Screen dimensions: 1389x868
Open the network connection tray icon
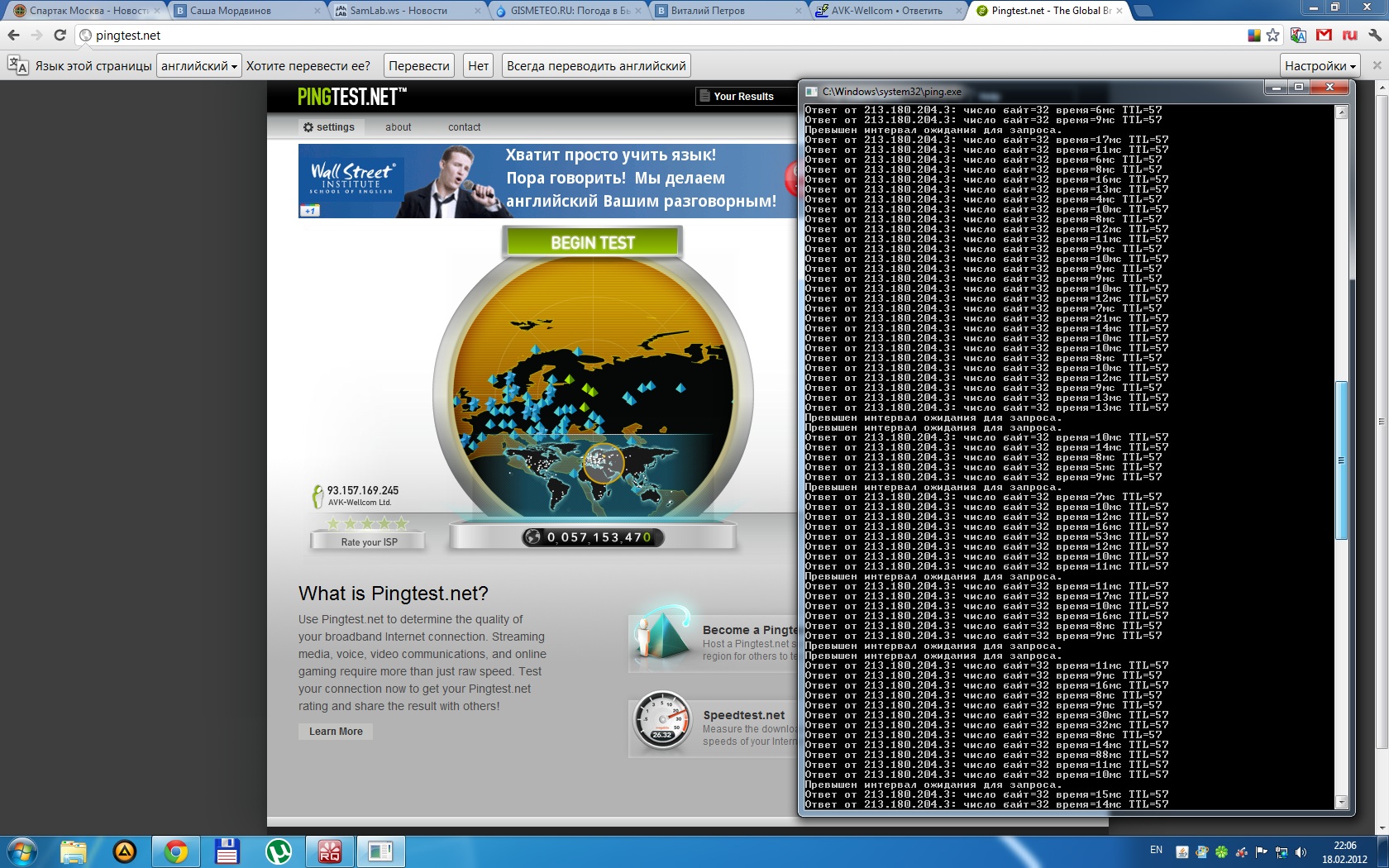[1282, 851]
